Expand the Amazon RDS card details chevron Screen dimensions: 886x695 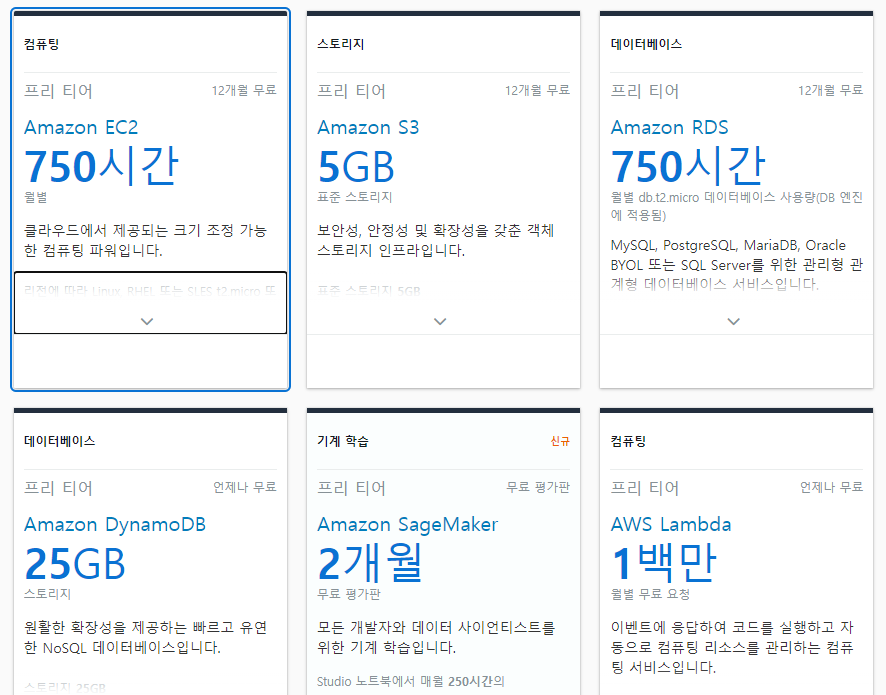click(x=733, y=321)
